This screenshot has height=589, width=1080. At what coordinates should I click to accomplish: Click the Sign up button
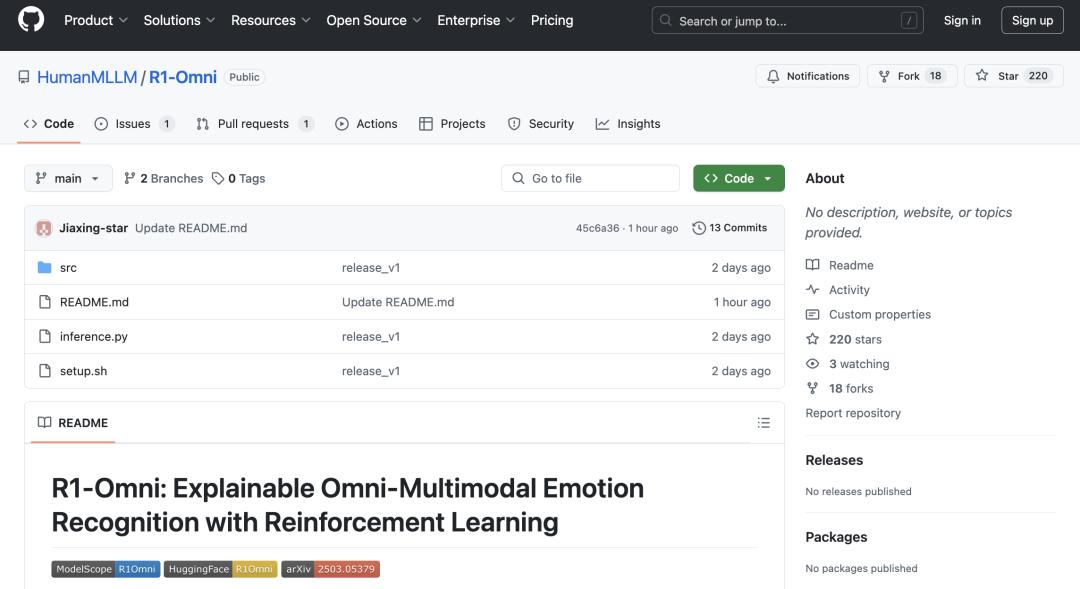pyautogui.click(x=1031, y=20)
